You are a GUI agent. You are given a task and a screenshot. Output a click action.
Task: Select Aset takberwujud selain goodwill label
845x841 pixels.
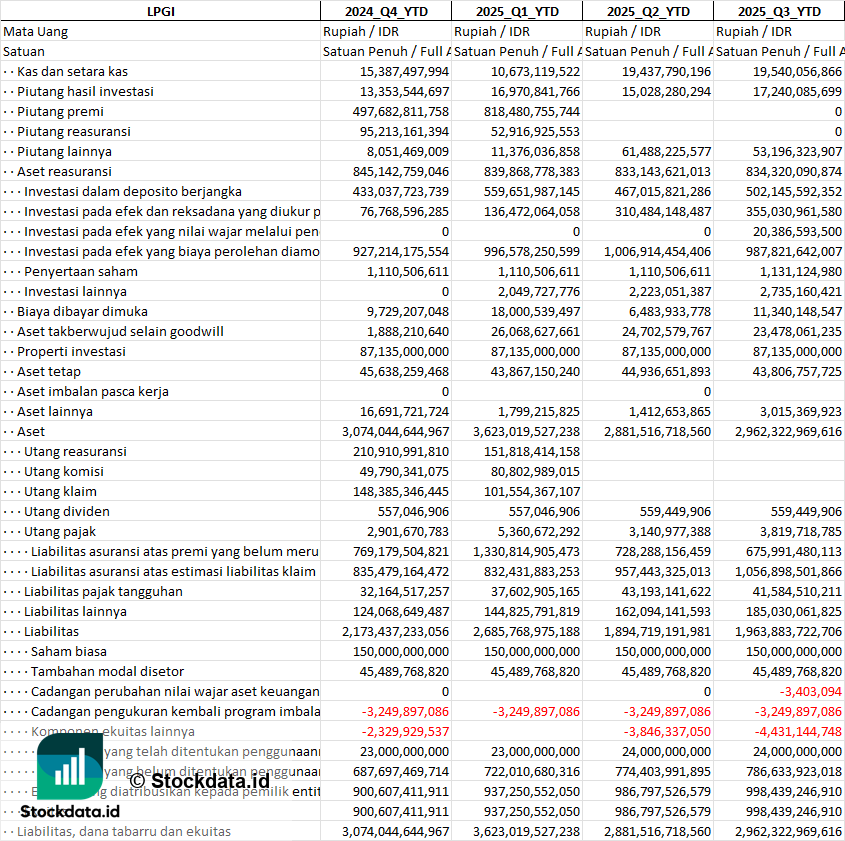click(x=120, y=331)
